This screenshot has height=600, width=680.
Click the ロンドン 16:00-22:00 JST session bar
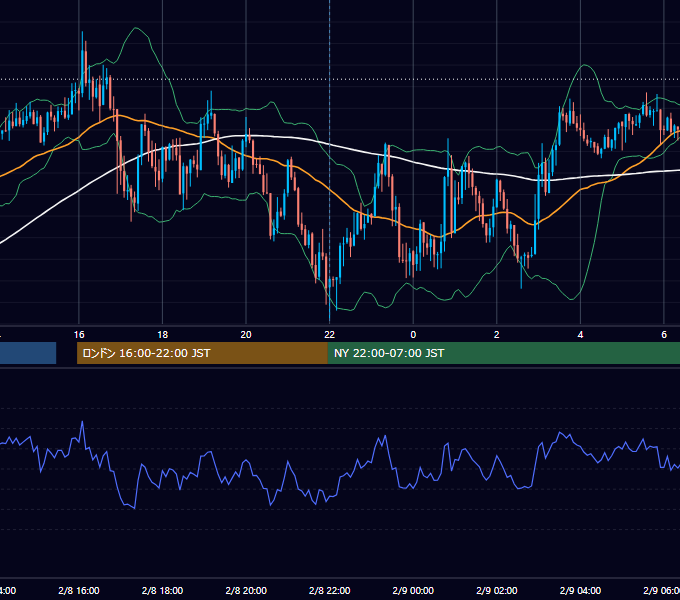point(202,353)
